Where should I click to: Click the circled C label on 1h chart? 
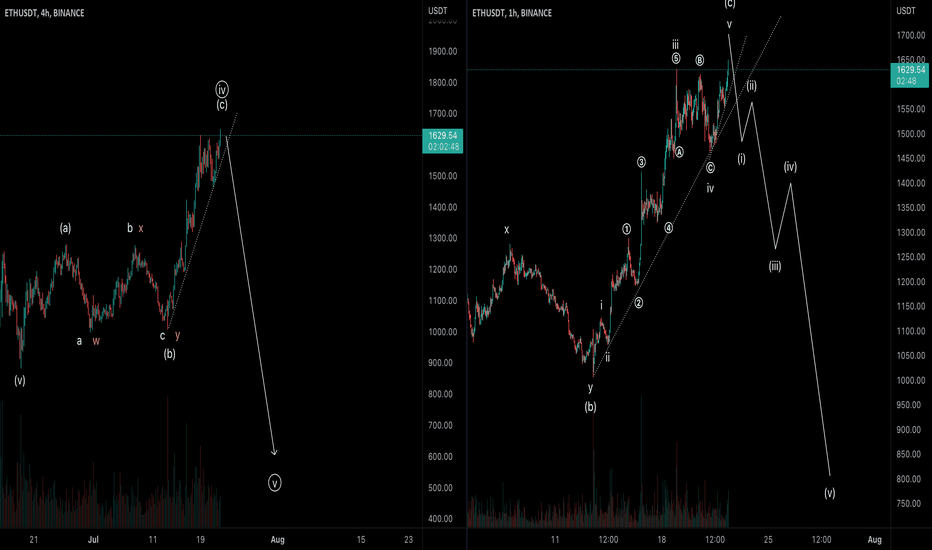pos(710,168)
